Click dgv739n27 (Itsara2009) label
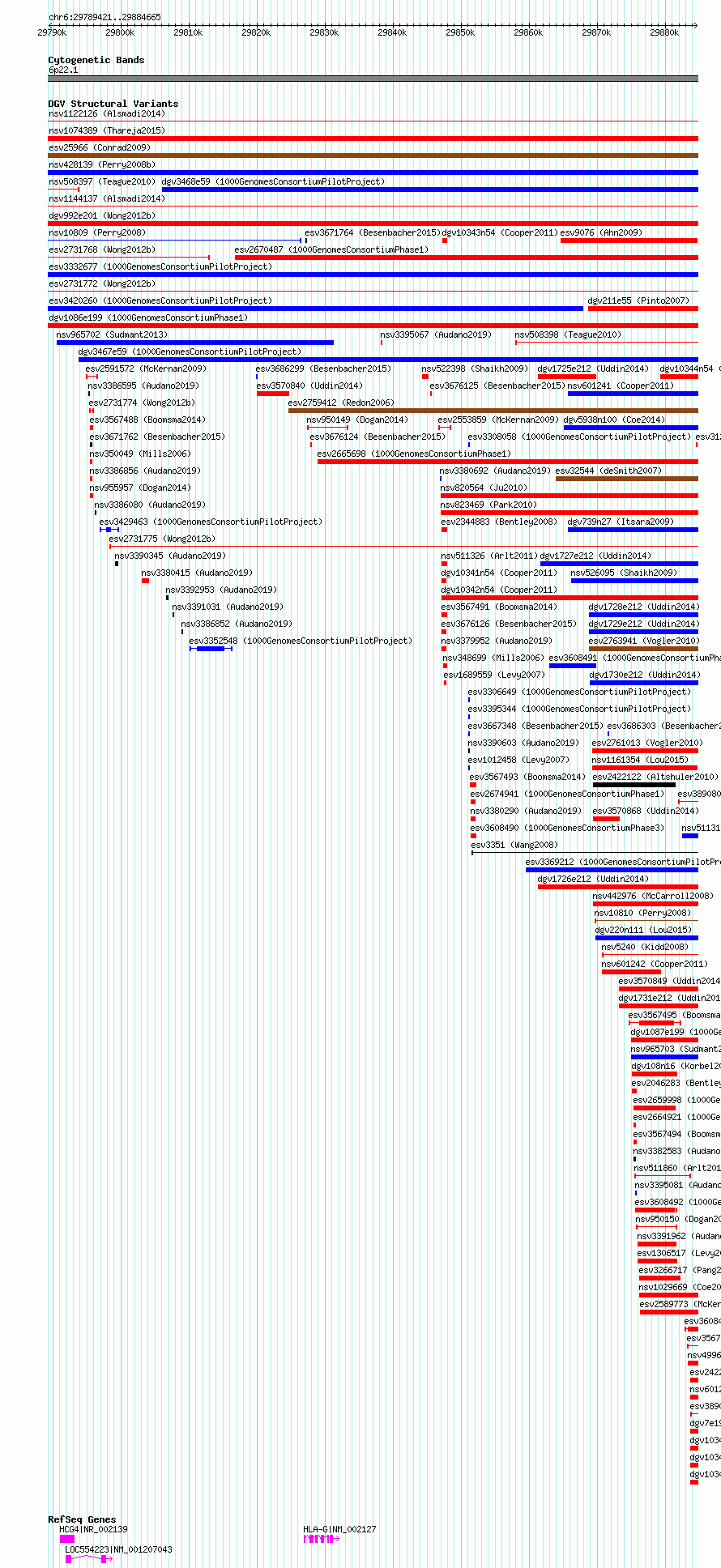Screen dimensions: 721x1568 [x=621, y=522]
